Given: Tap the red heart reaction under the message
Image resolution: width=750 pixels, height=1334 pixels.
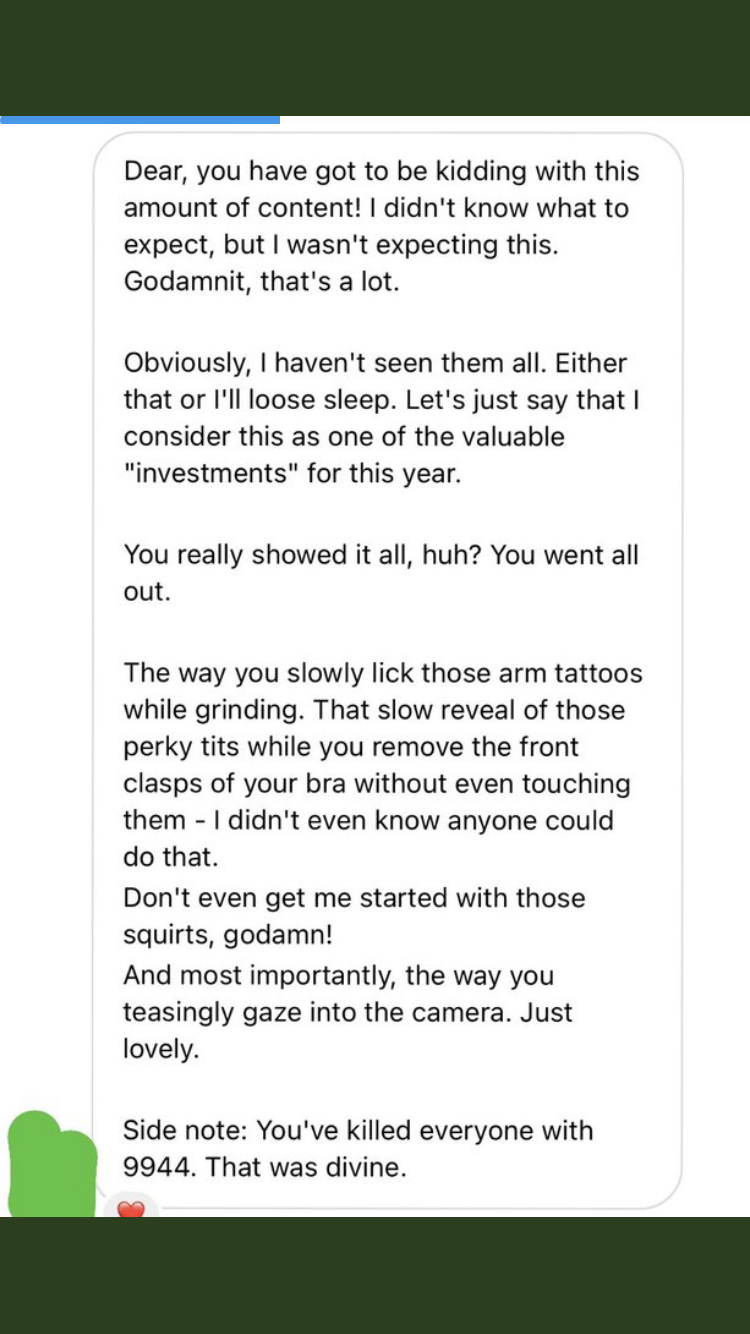Looking at the screenshot, I should 131,1208.
